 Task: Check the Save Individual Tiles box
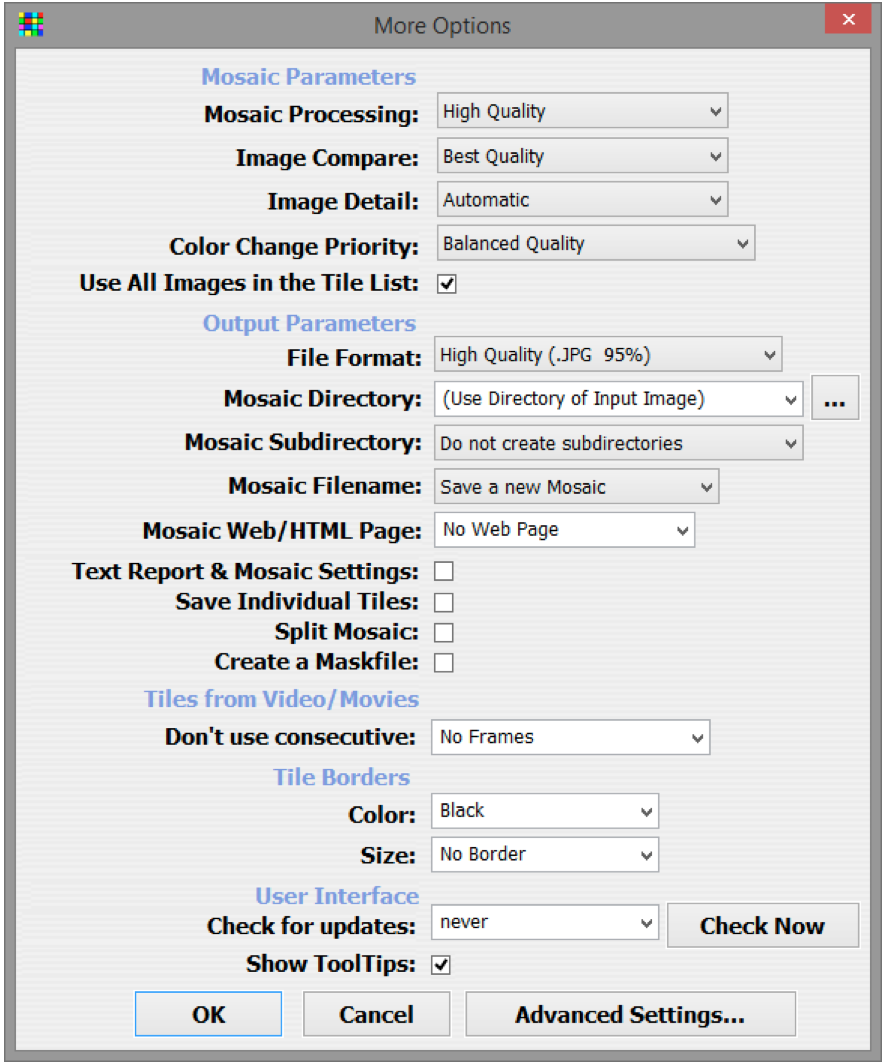444,602
